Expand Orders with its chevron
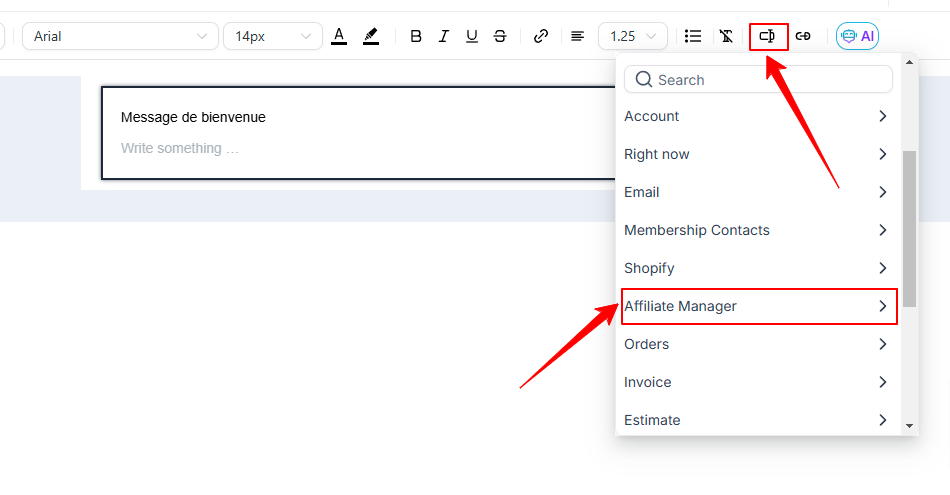Image resolution: width=950 pixels, height=495 pixels. tap(883, 344)
